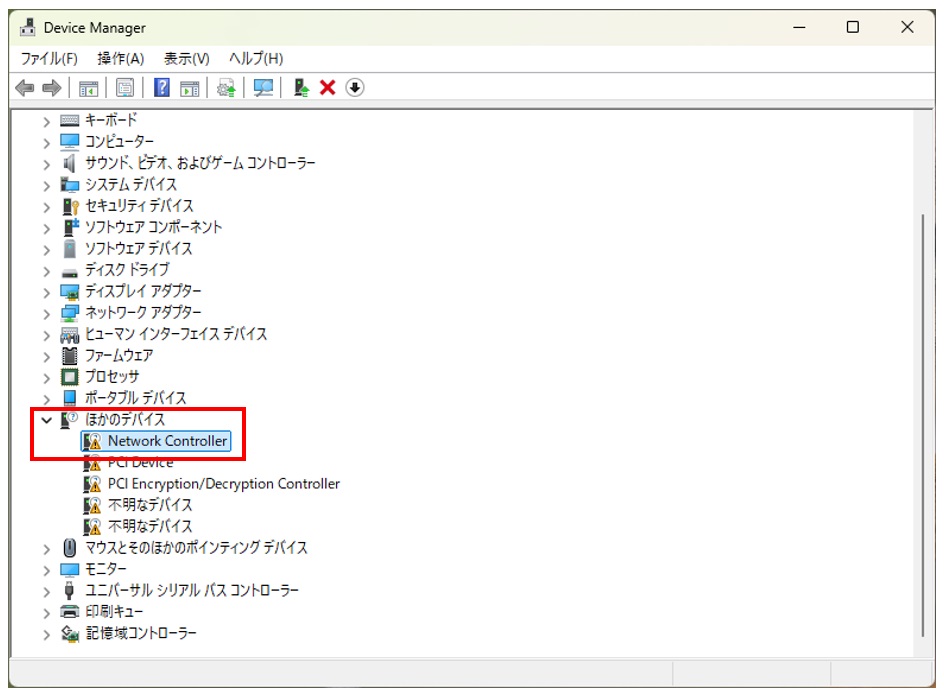The height and width of the screenshot is (697, 944).
Task: Expand the ユニバーサル シリアル バス コントローラー node
Action: [46, 590]
